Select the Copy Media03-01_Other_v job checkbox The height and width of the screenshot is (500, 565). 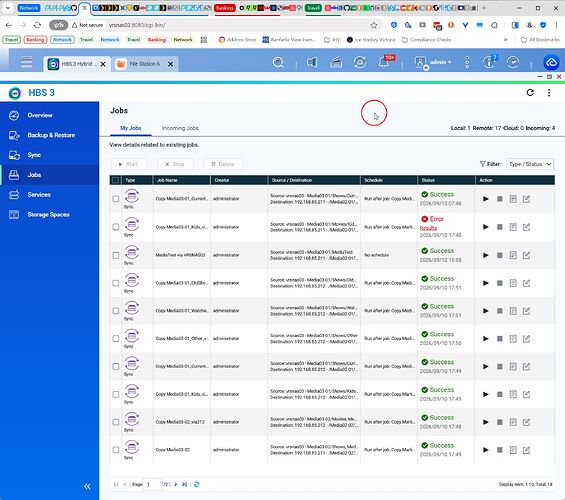116,339
